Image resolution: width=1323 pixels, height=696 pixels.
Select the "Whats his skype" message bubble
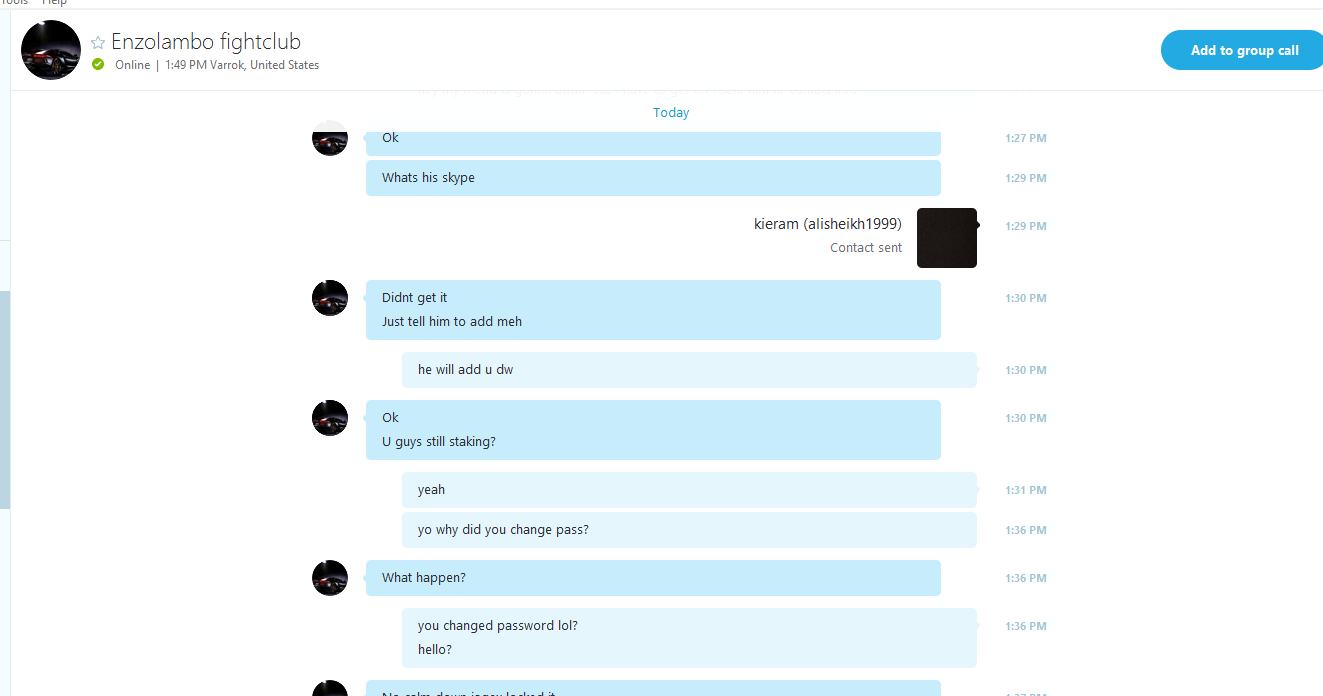[653, 178]
